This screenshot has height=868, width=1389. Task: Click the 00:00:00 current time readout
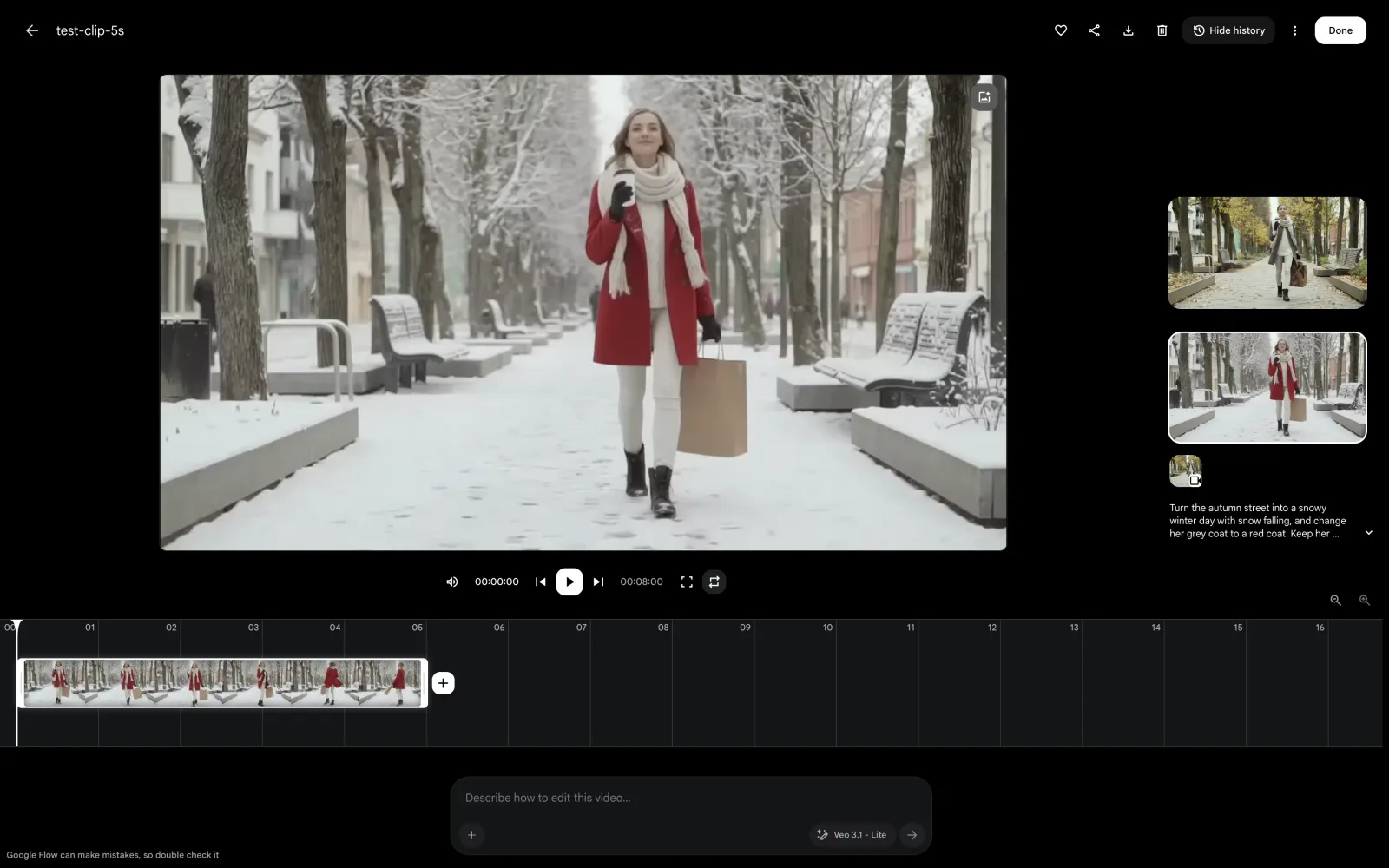coord(497,582)
